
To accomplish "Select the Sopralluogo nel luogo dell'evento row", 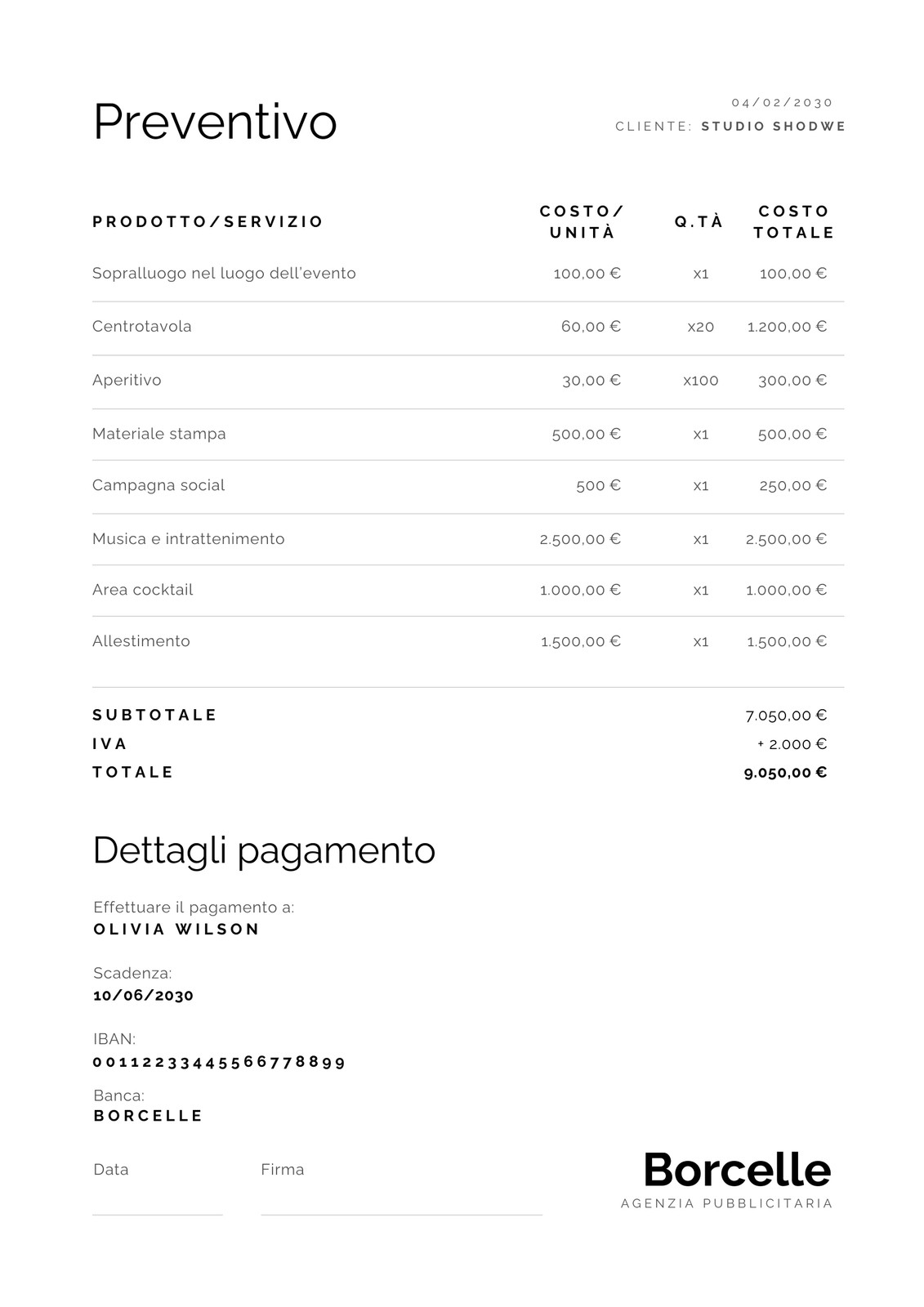I will (x=468, y=274).
